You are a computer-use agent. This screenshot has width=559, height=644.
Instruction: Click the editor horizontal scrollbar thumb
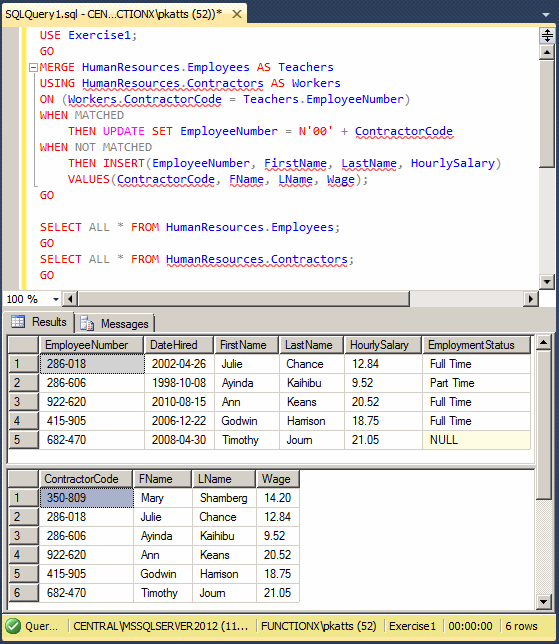[x=244, y=299]
